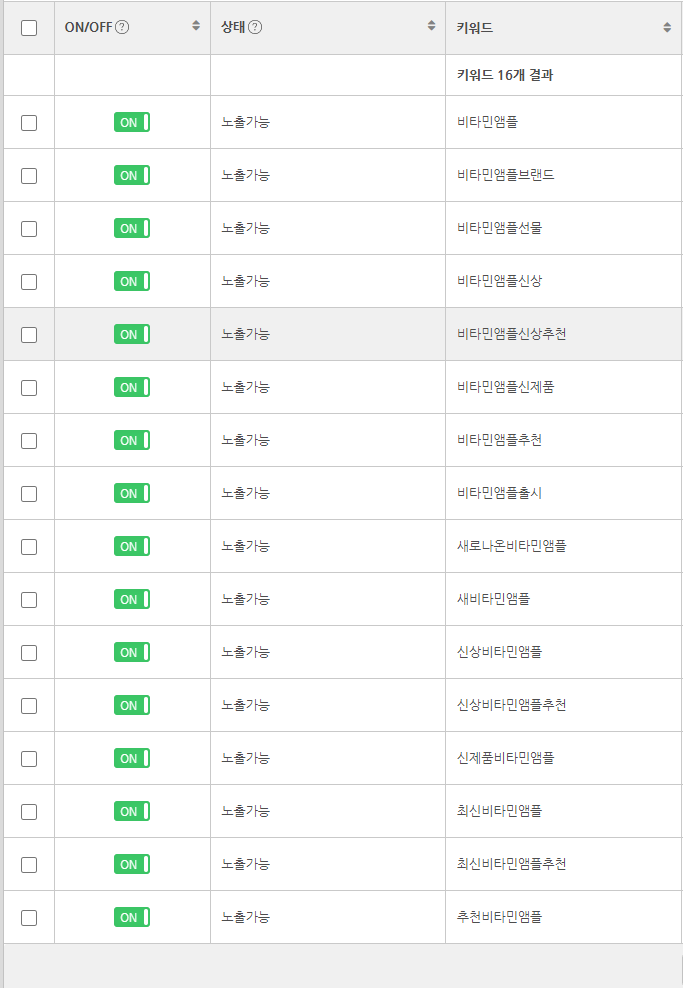Image resolution: width=683 pixels, height=988 pixels.
Task: Click the ON/OFF help question icon
Action: (122, 28)
